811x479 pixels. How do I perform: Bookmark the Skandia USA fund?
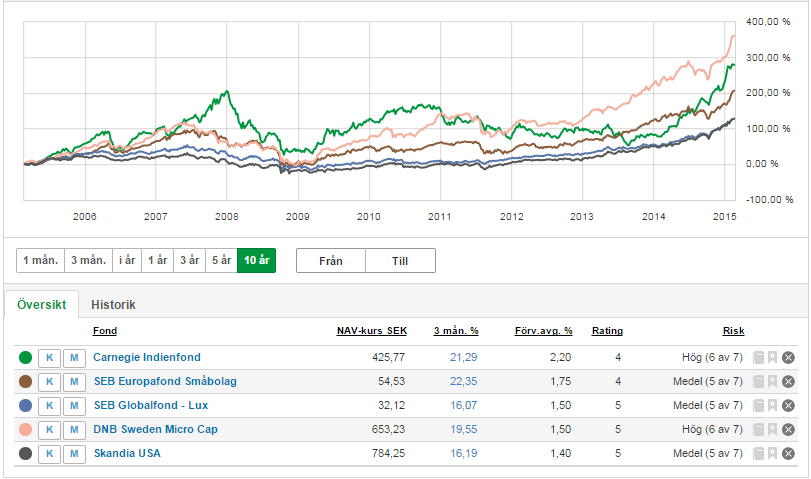pos(773,453)
